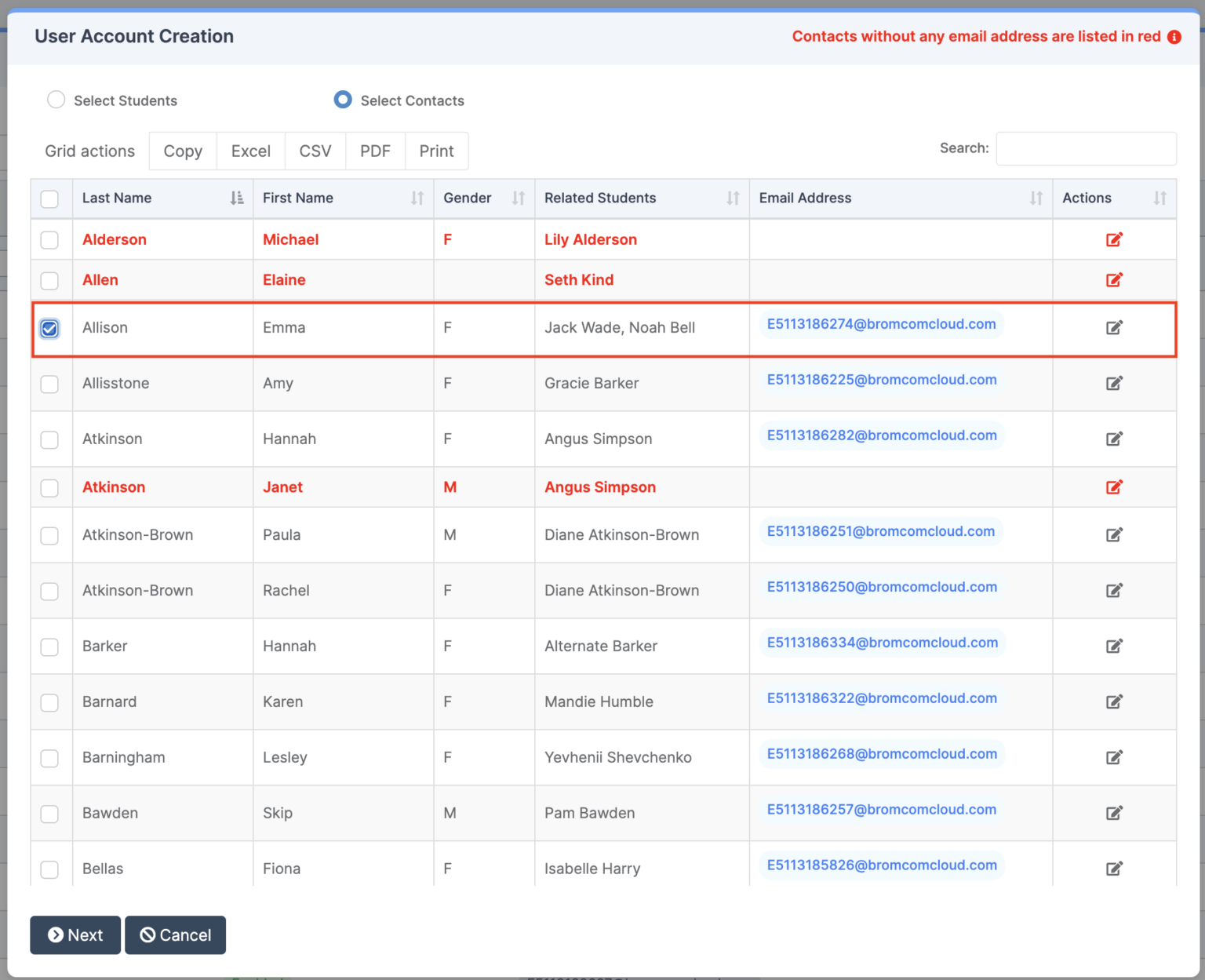Sort the grid by Gender column

point(519,198)
